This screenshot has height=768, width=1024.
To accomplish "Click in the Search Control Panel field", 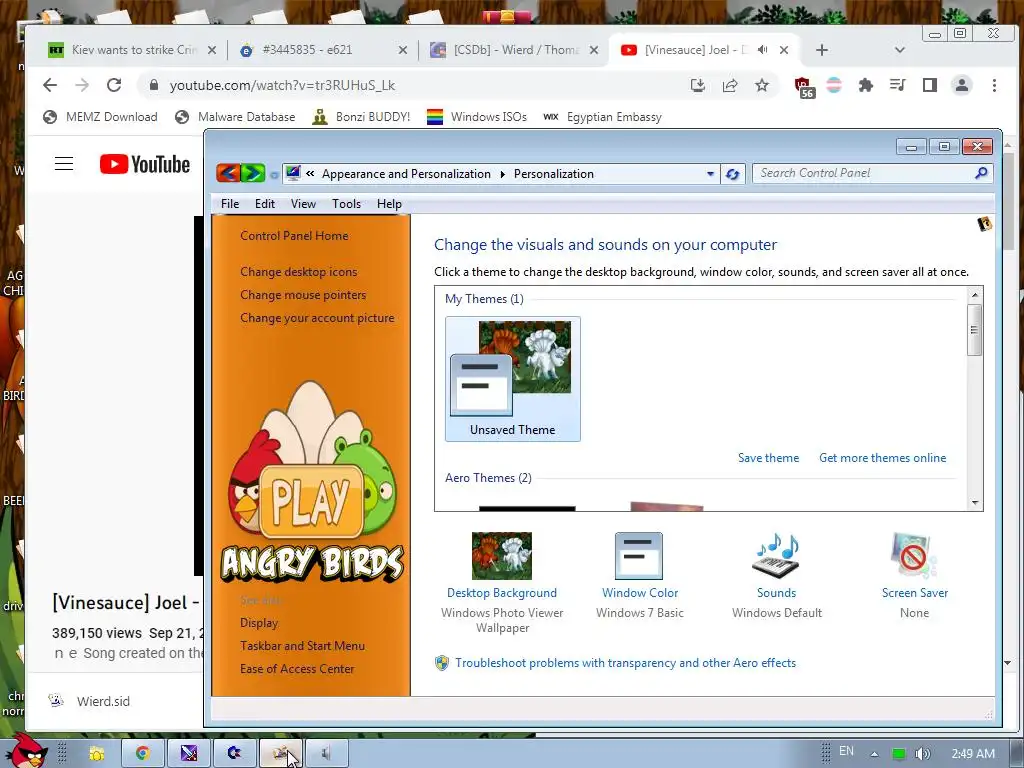I will coord(862,173).
